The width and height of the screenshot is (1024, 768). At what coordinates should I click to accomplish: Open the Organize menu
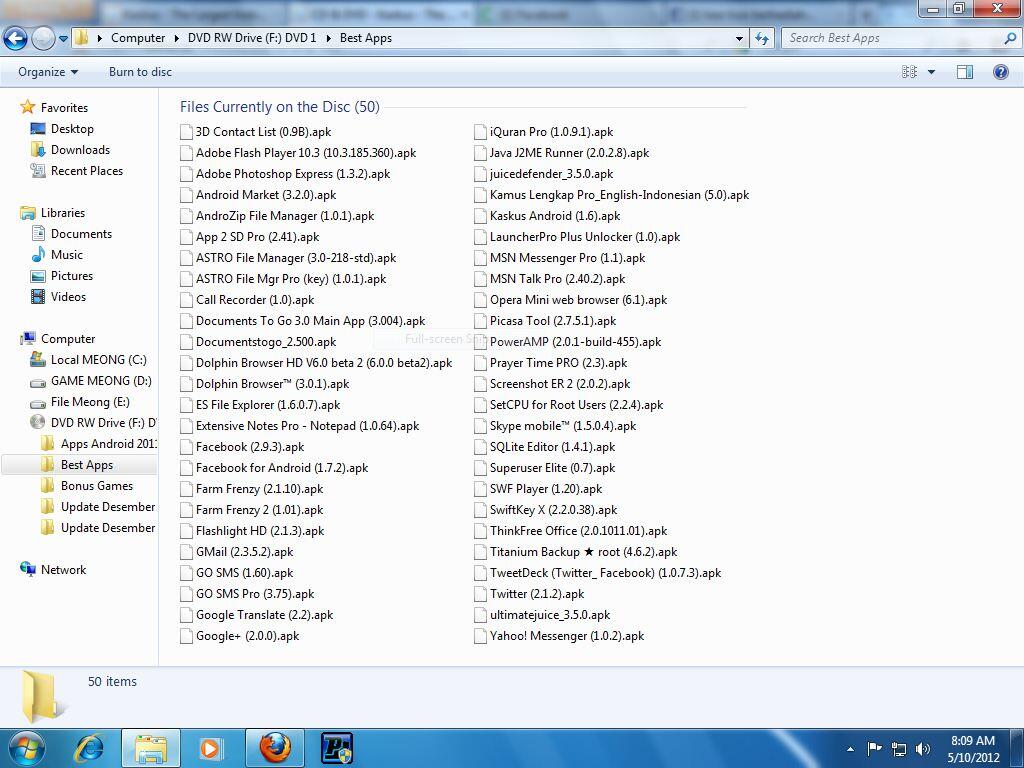48,72
